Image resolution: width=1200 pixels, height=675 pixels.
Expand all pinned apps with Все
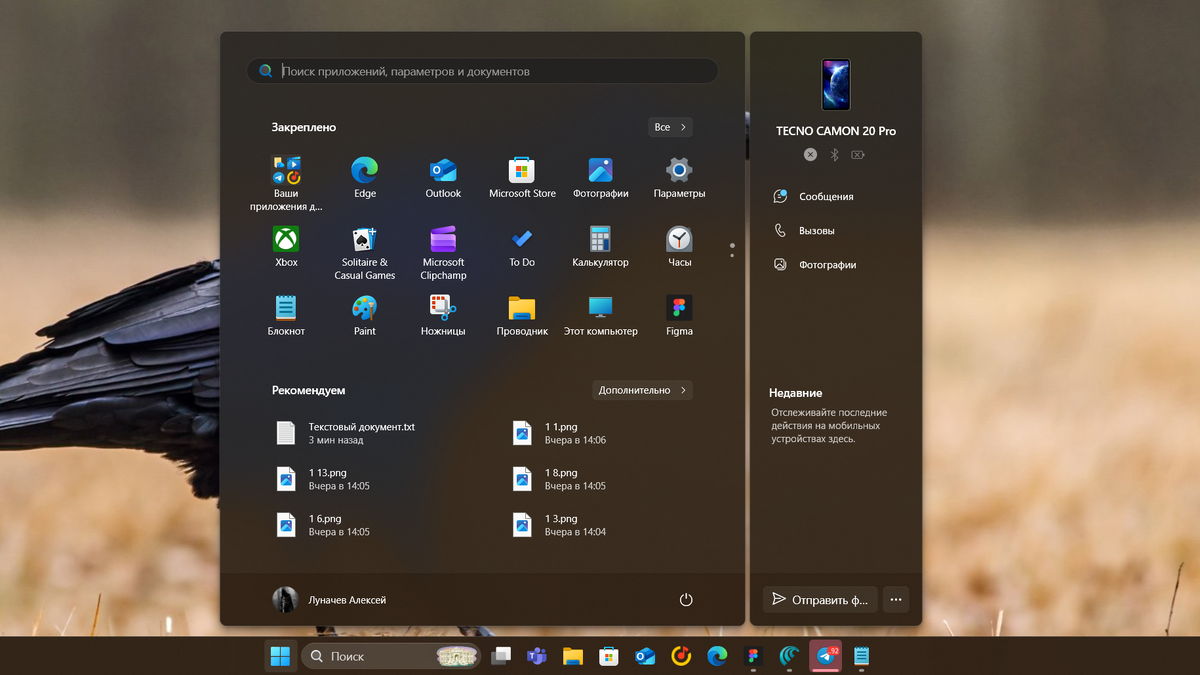(670, 127)
